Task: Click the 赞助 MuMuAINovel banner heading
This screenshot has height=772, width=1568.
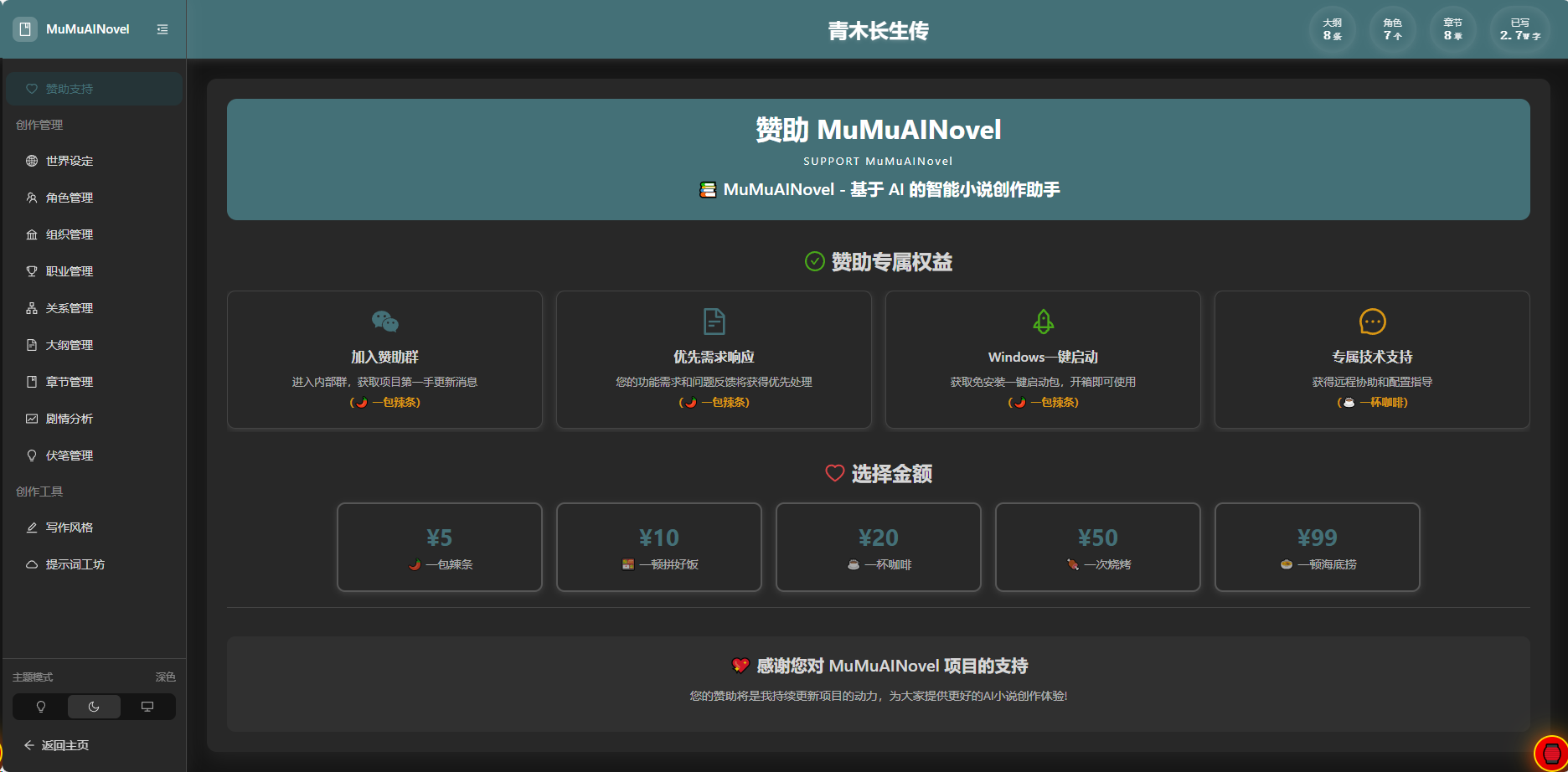Action: click(879, 130)
